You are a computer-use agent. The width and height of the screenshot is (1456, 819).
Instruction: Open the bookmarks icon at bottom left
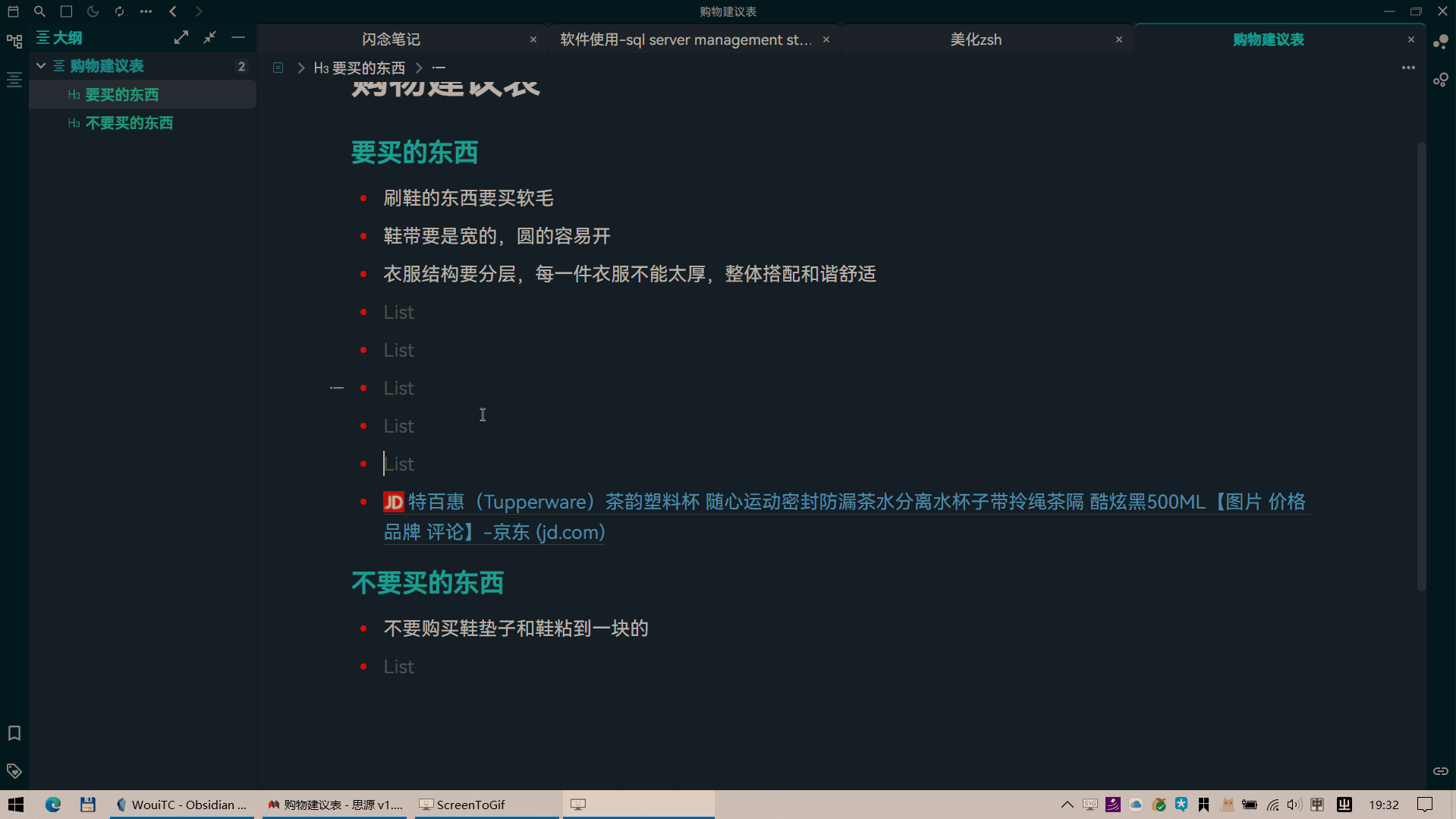click(x=14, y=733)
